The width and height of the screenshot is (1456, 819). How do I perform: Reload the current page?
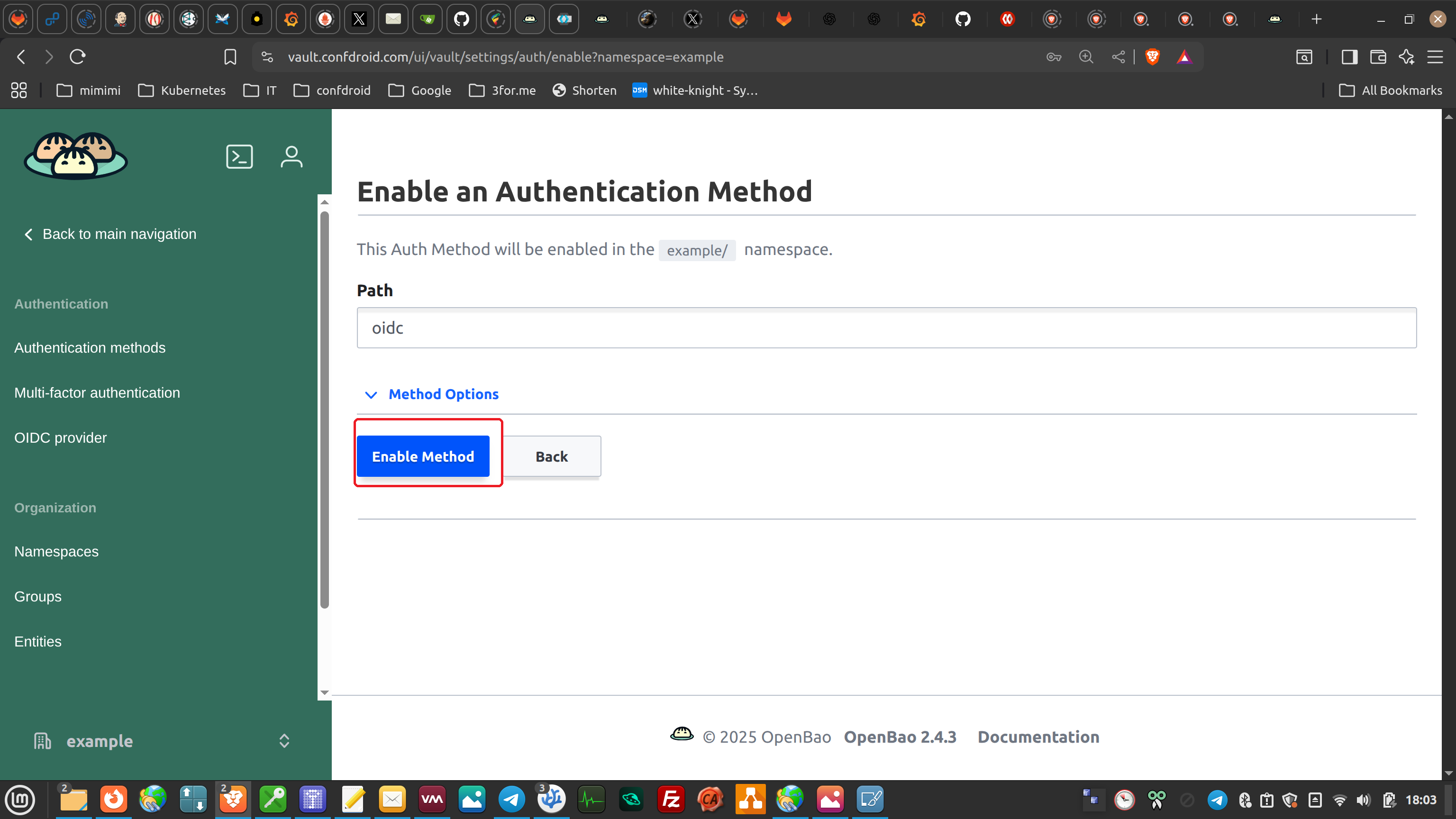pos(77,56)
